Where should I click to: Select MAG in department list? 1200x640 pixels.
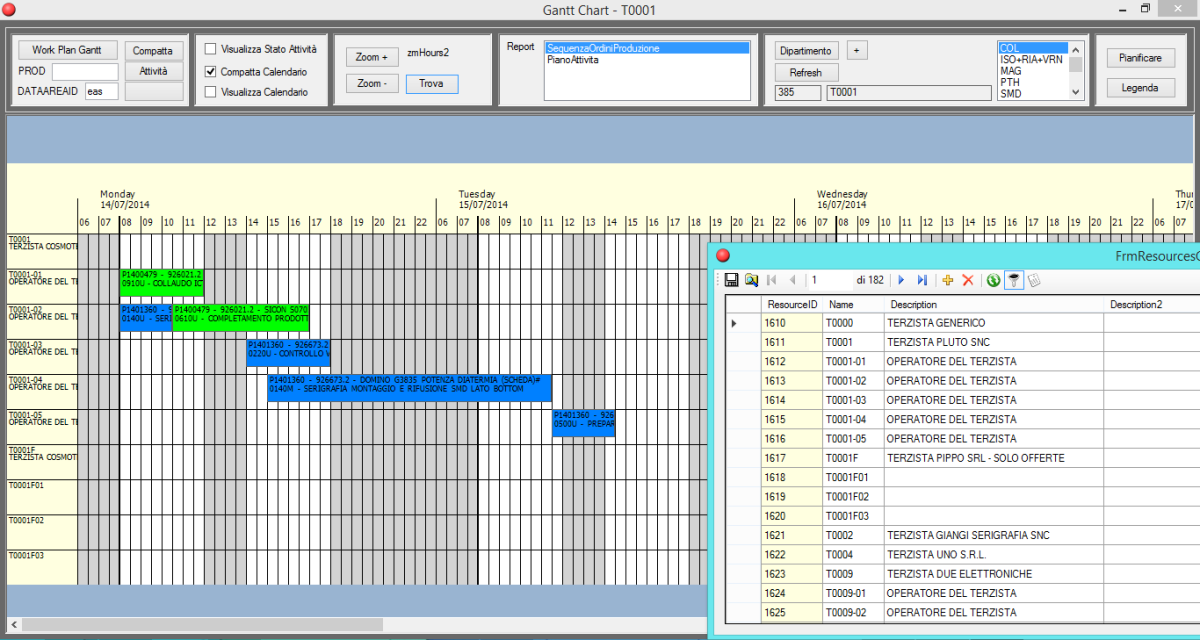[1034, 71]
